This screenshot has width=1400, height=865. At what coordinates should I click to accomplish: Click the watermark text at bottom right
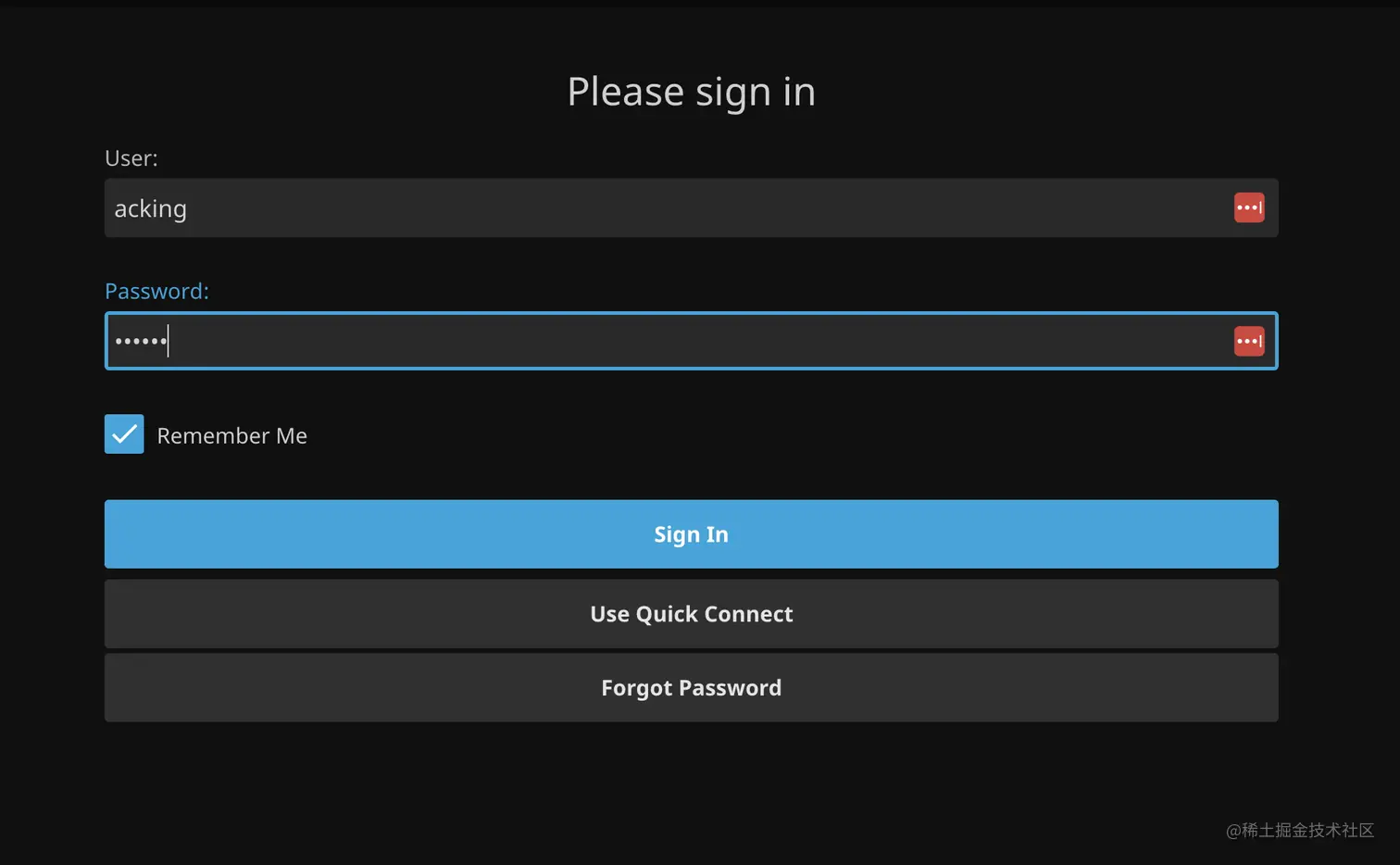click(1300, 830)
